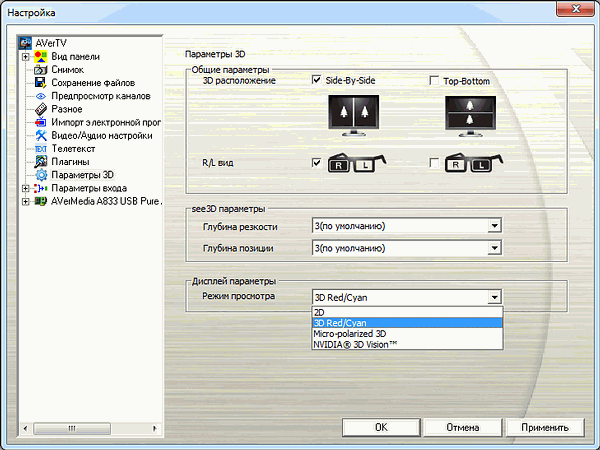
Task: Open the Глубина резкости dropdown arrow
Action: coord(494,226)
